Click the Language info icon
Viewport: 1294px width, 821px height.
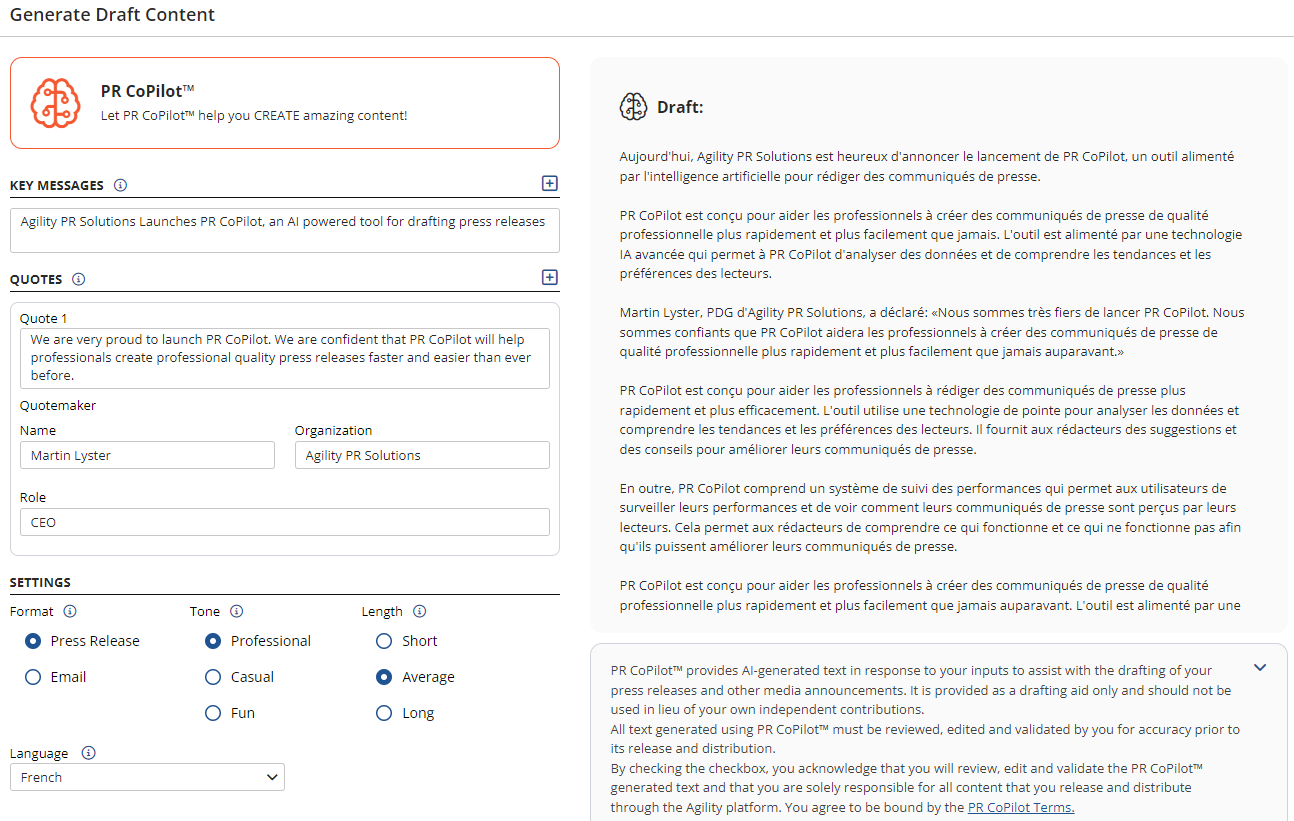click(88, 753)
